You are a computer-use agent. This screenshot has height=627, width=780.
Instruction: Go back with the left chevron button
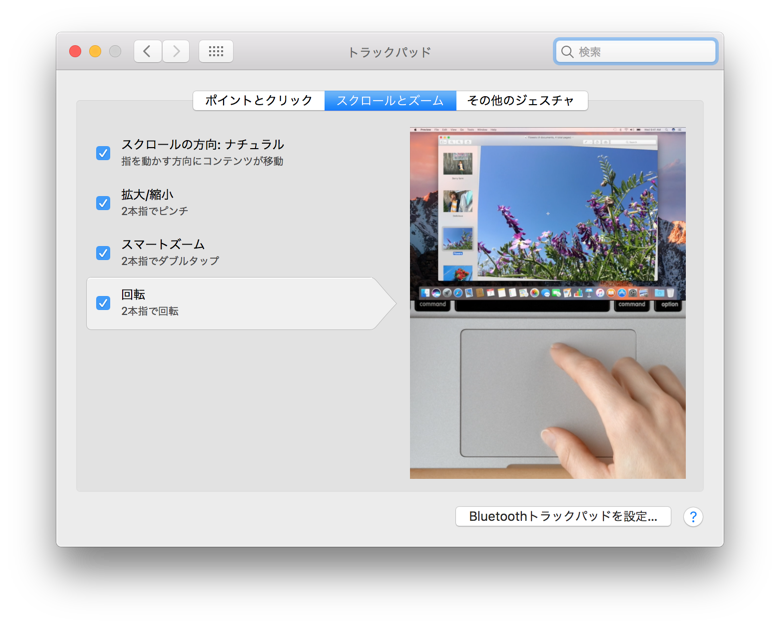click(x=147, y=51)
